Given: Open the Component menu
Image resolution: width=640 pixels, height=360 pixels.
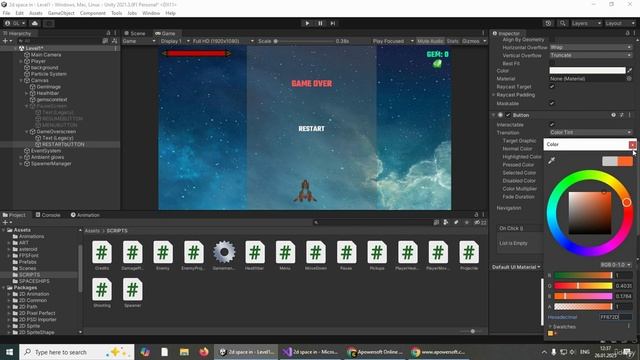Looking at the screenshot, I should [x=93, y=13].
